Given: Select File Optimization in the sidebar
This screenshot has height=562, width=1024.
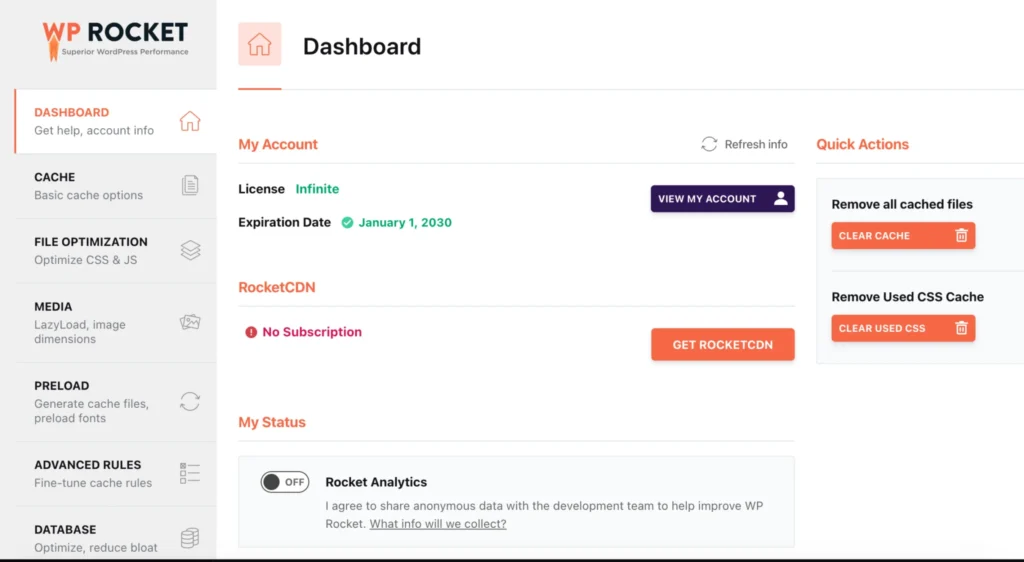Looking at the screenshot, I should tap(91, 250).
